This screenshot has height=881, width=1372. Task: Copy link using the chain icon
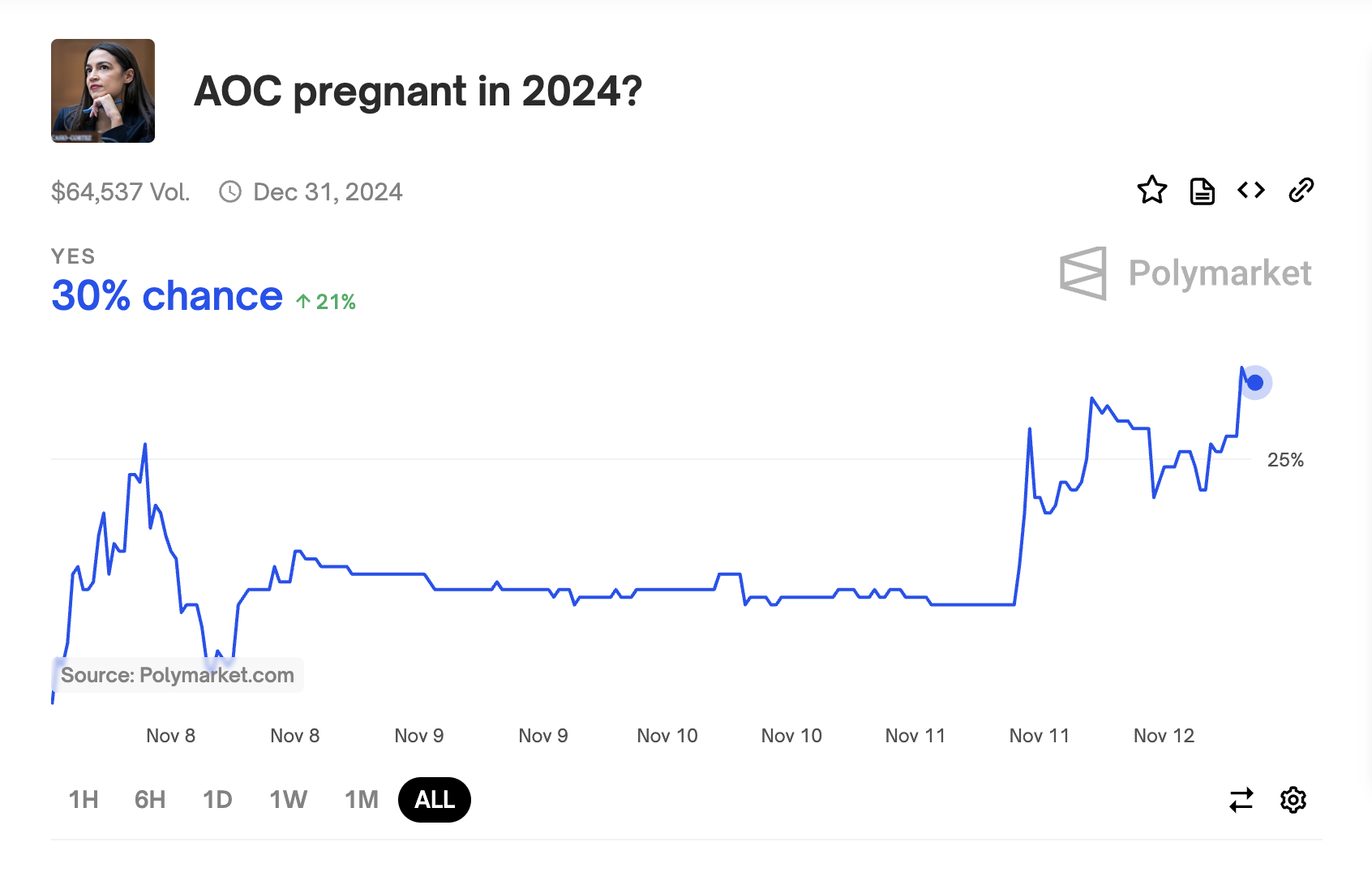click(x=1301, y=191)
